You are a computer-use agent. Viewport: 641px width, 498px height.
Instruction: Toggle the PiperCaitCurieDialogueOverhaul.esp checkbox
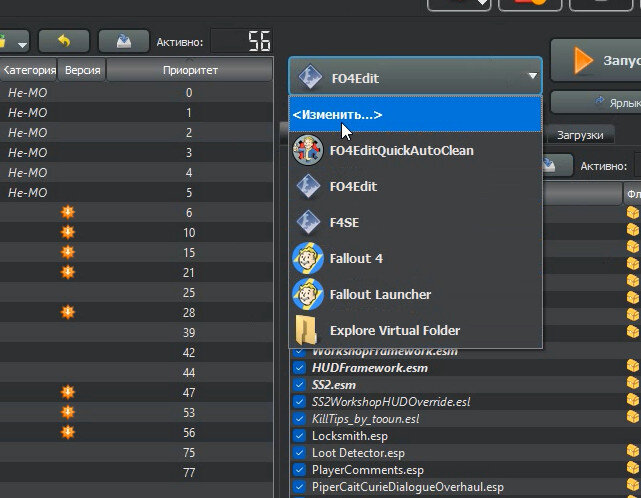click(x=299, y=487)
